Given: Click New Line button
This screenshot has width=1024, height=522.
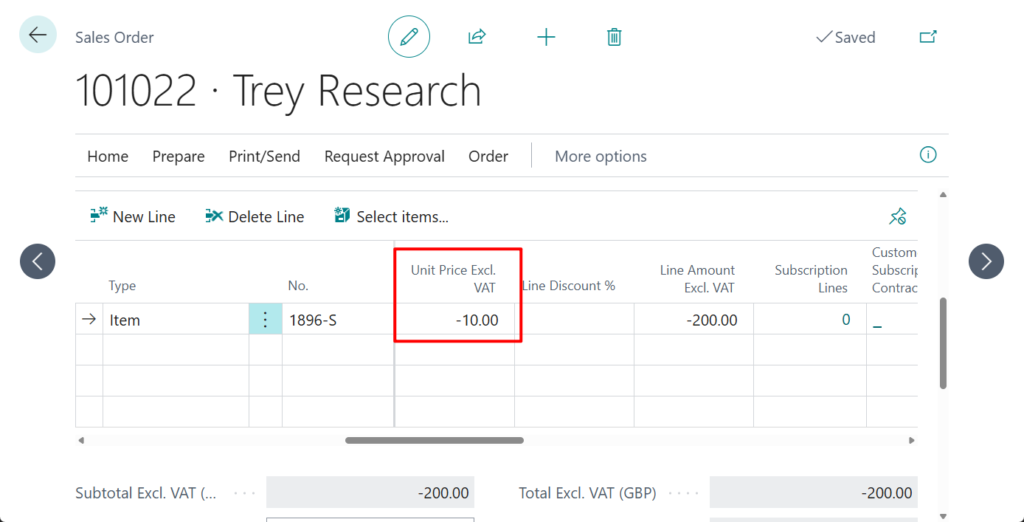Looking at the screenshot, I should (x=133, y=216).
